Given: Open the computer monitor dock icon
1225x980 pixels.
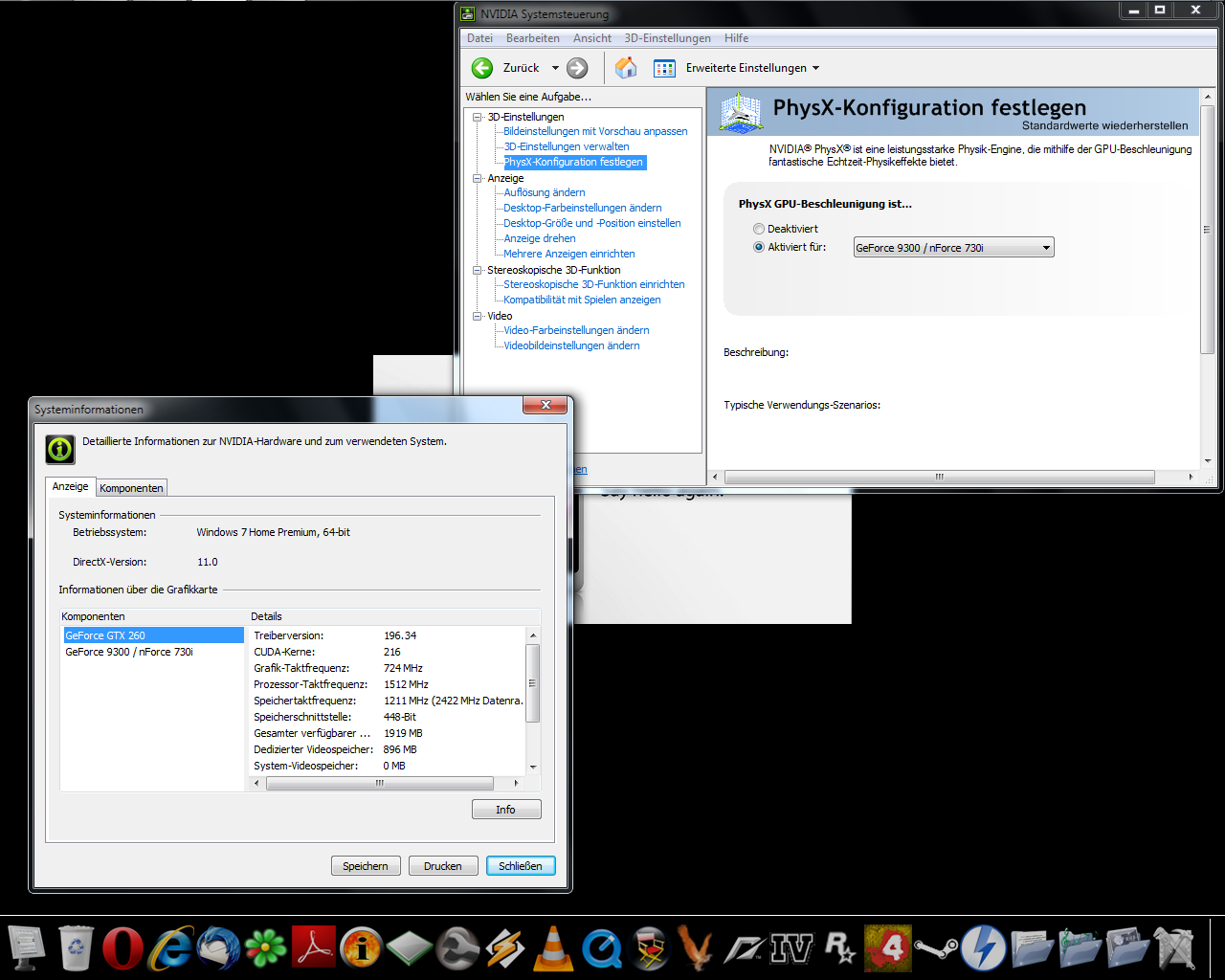Looking at the screenshot, I should 27,948.
